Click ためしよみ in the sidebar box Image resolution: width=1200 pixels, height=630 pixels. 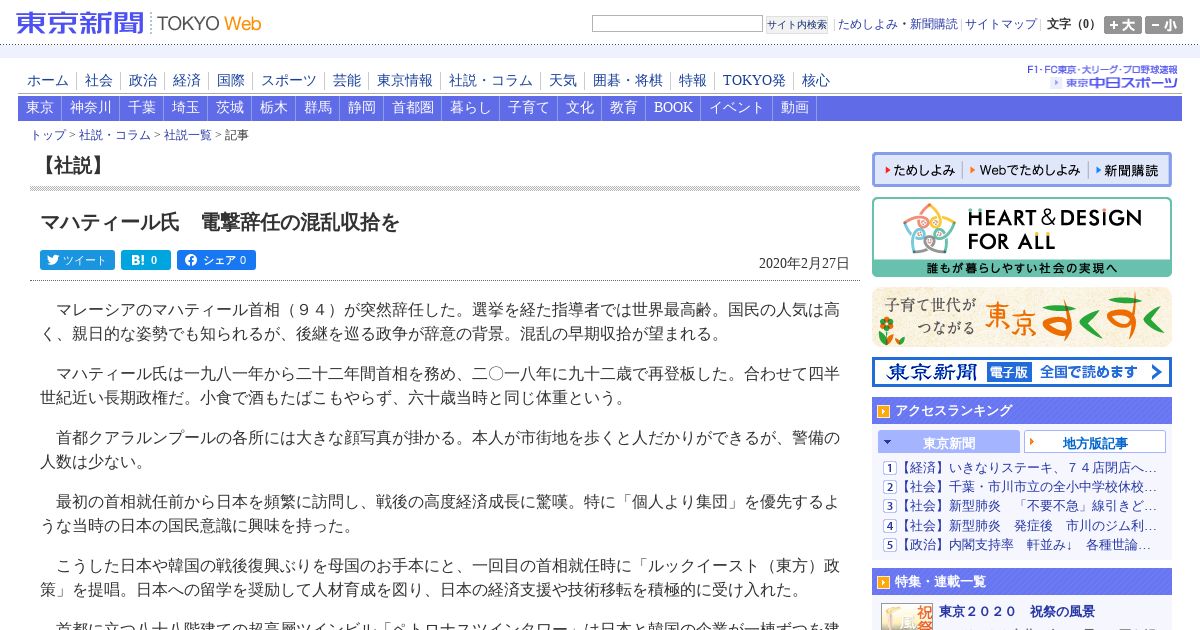(x=920, y=170)
